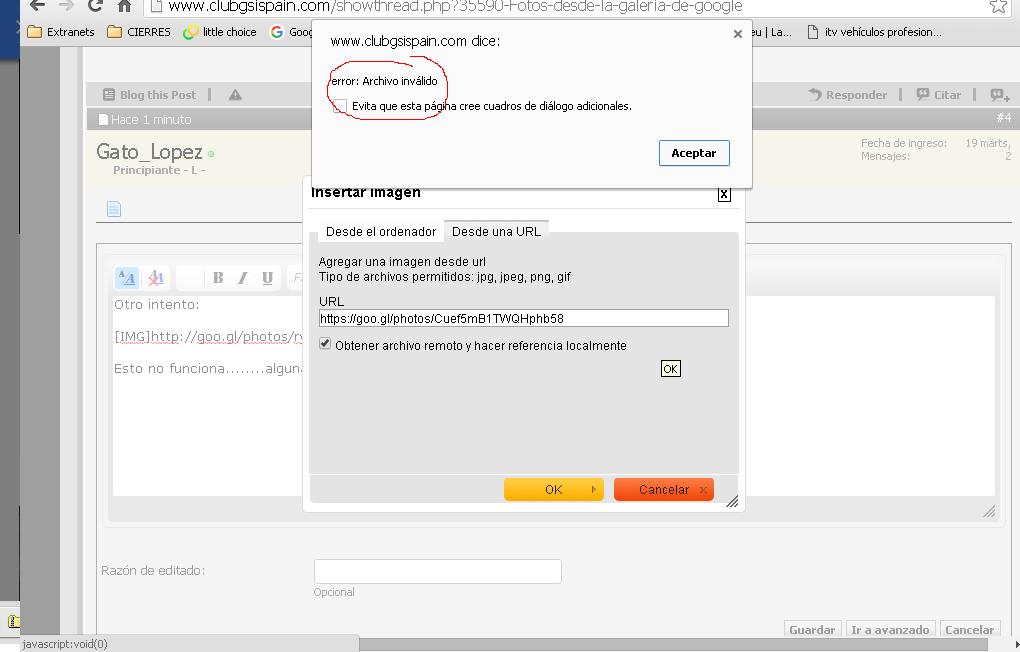
Task: Click the URL input field
Action: pyautogui.click(x=523, y=318)
